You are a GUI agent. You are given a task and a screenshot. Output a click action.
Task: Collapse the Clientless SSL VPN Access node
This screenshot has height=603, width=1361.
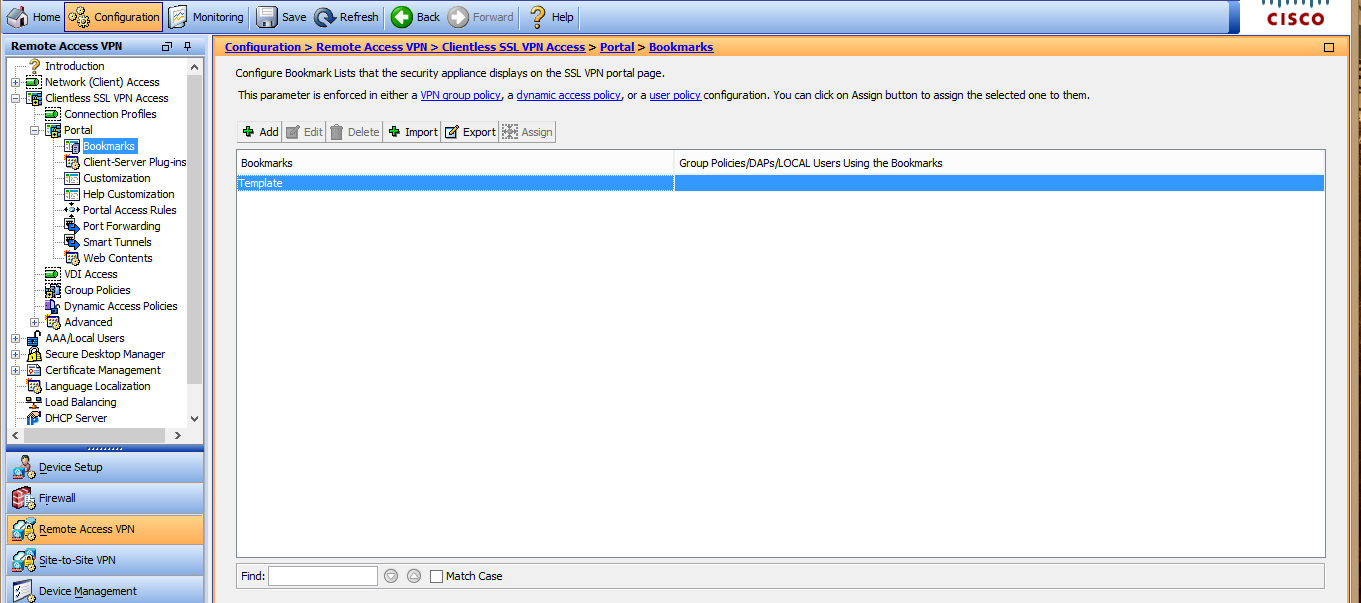pyautogui.click(x=16, y=98)
